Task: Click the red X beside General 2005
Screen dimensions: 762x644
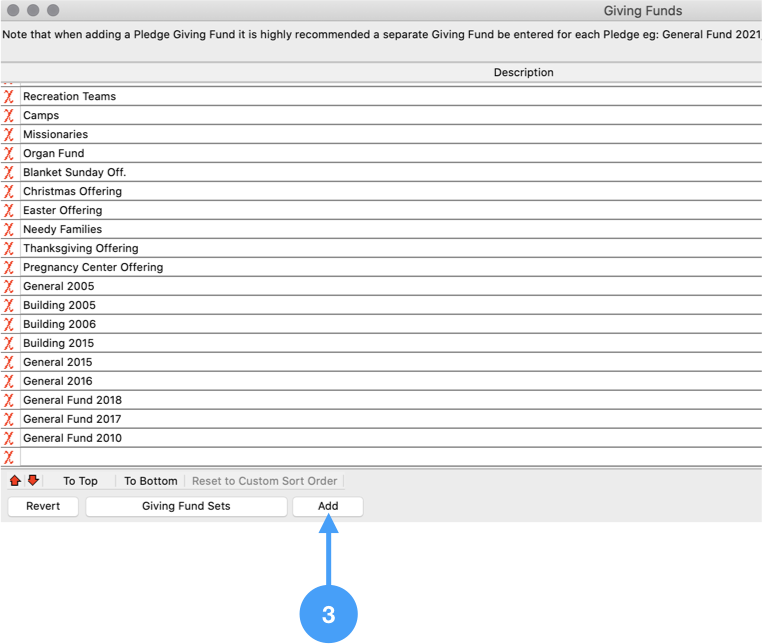Action: [9, 286]
